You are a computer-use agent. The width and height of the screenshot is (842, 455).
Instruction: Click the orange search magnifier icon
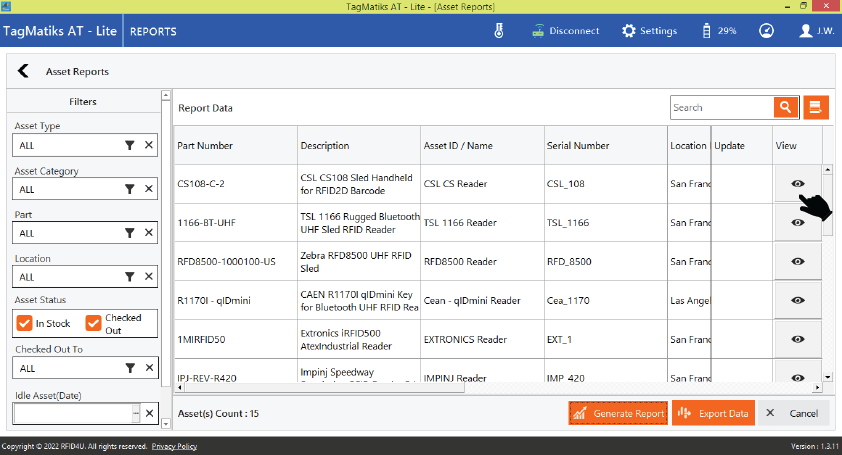pyautogui.click(x=786, y=108)
